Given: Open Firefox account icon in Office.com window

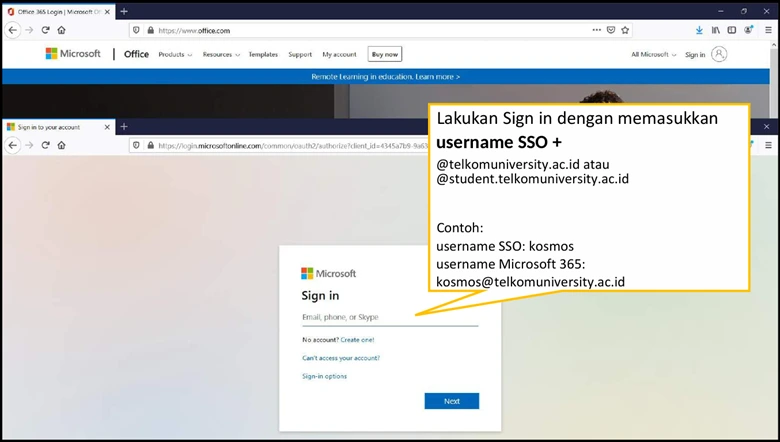Looking at the screenshot, I should pos(748,30).
